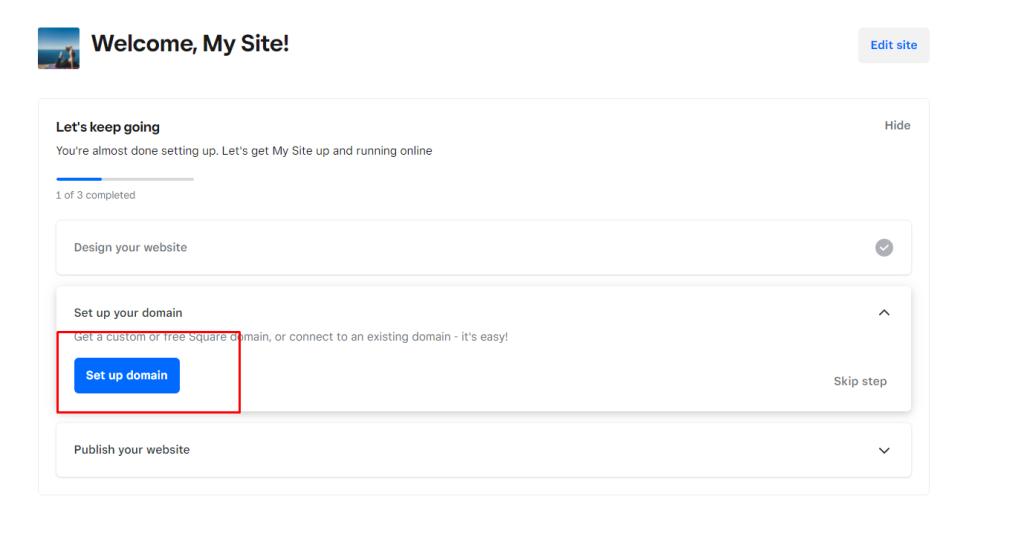1024x534 pixels.
Task: Select the Set up your domain heading
Action: pos(128,313)
